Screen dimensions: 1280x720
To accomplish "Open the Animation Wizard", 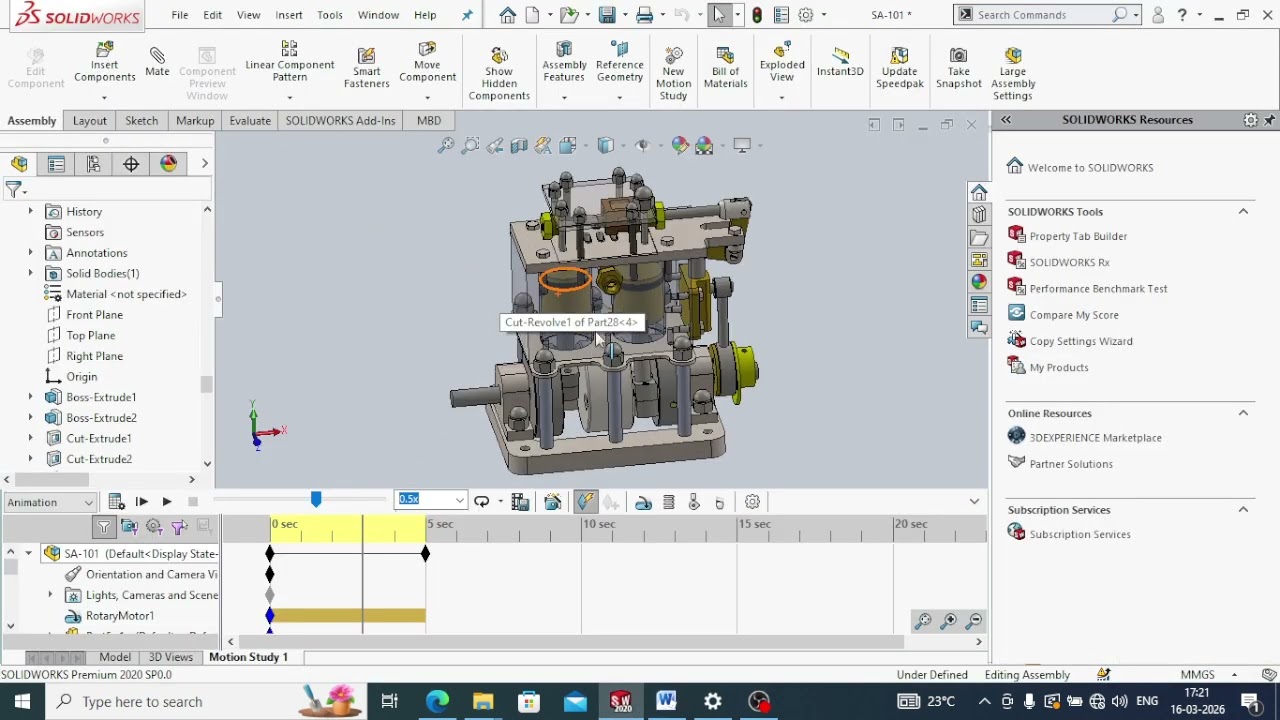I will (553, 502).
